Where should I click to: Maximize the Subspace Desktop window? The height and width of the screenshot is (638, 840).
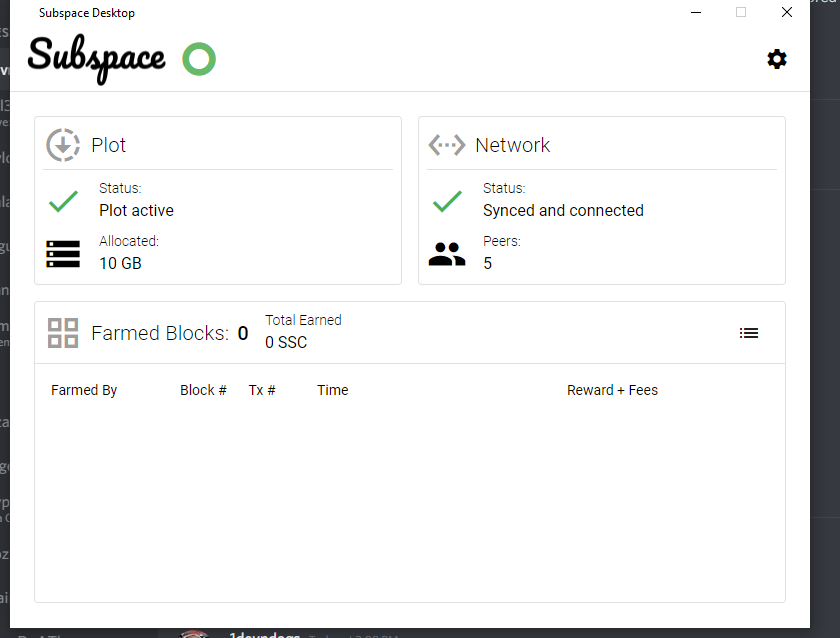click(740, 12)
